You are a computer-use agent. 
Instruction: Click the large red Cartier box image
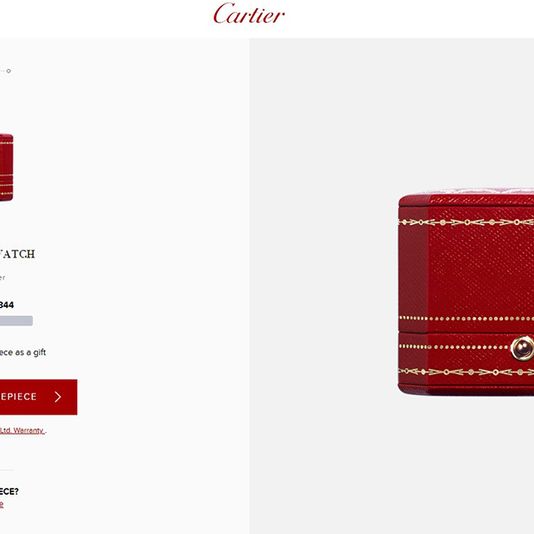tap(466, 291)
